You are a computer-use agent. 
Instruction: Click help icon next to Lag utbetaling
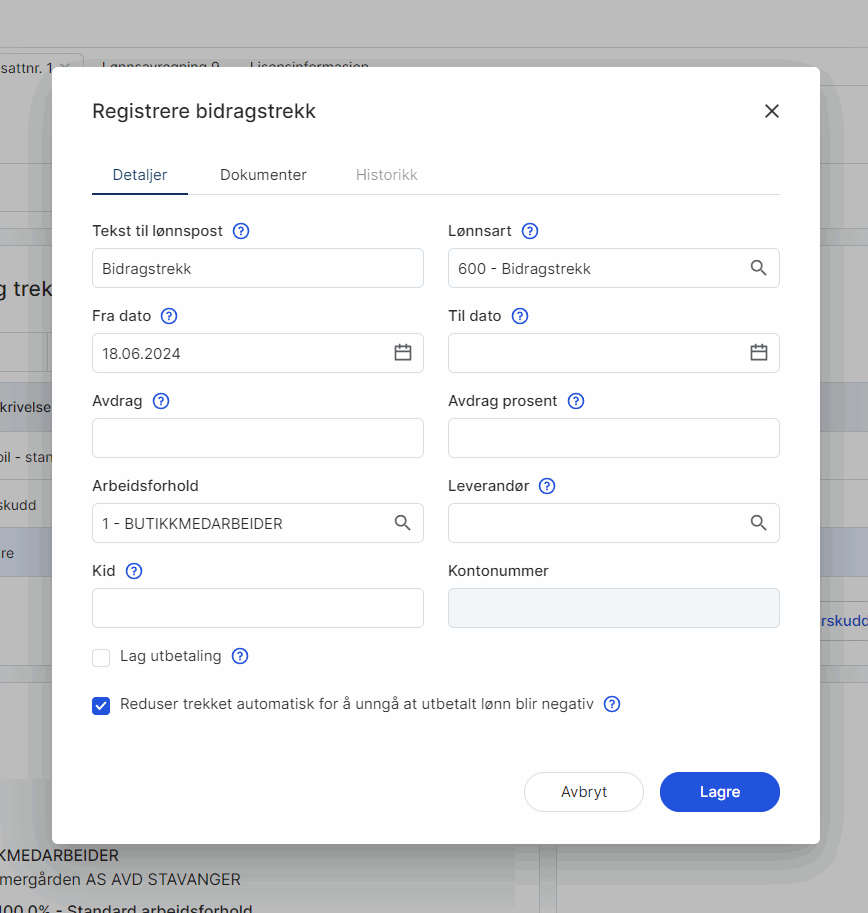click(240, 656)
